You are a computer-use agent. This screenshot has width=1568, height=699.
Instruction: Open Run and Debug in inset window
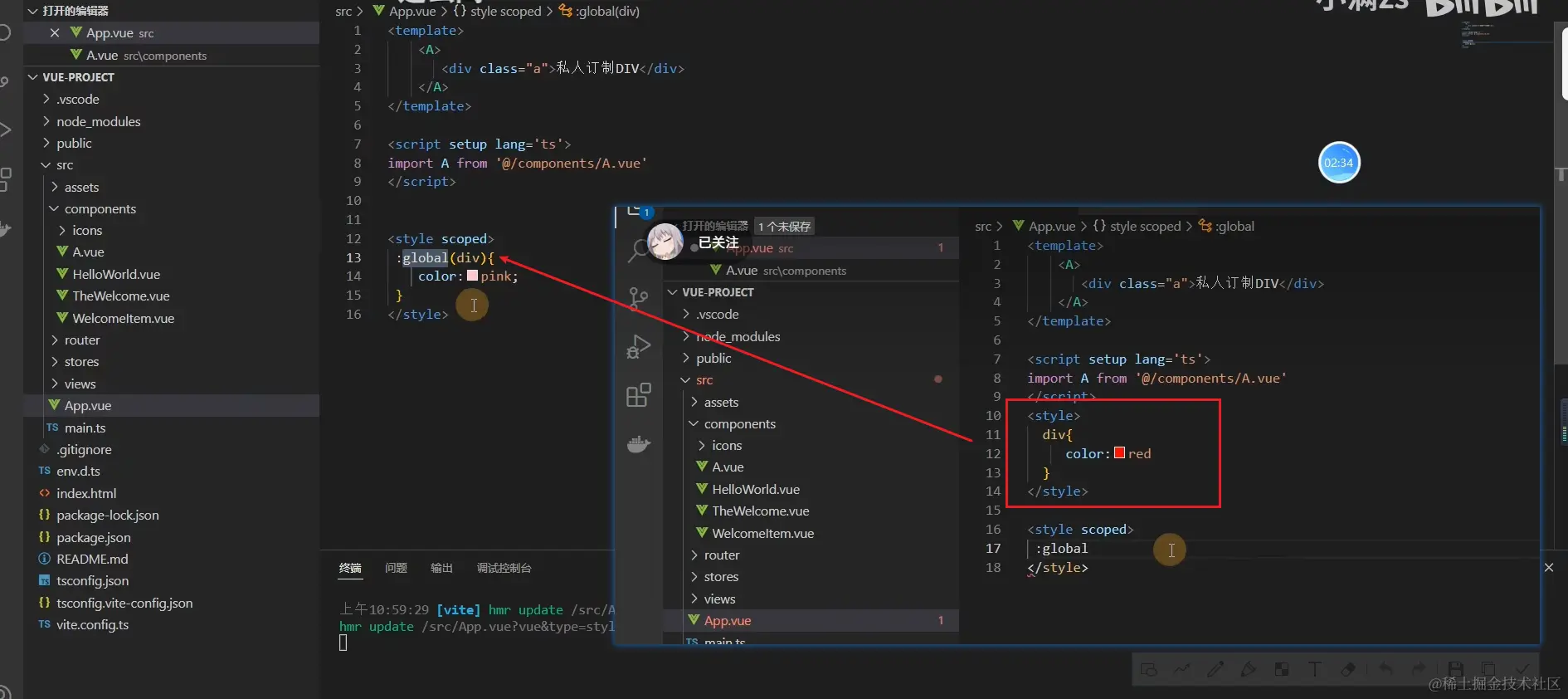[638, 346]
